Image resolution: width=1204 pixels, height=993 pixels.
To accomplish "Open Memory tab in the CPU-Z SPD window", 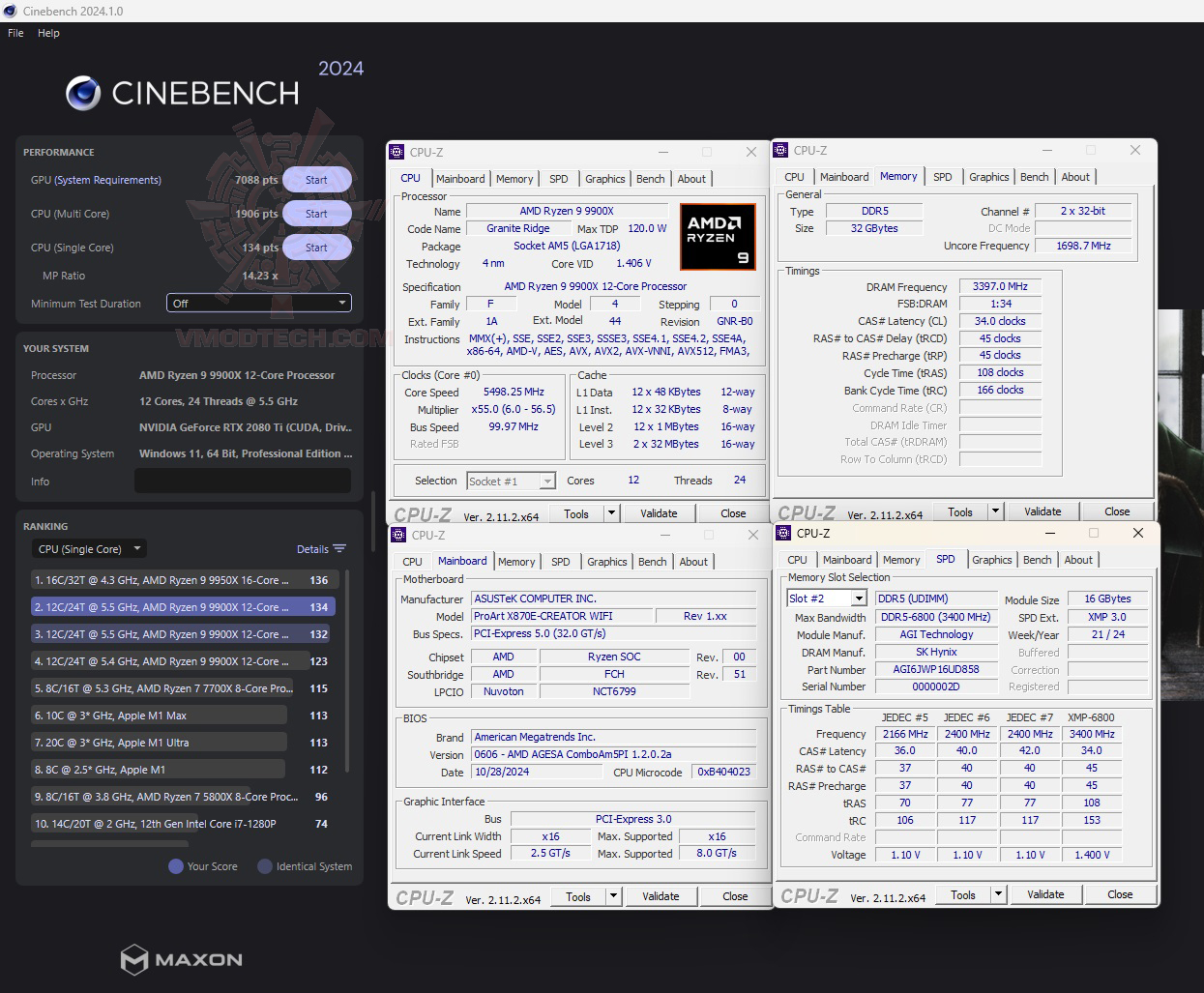I will click(901, 560).
